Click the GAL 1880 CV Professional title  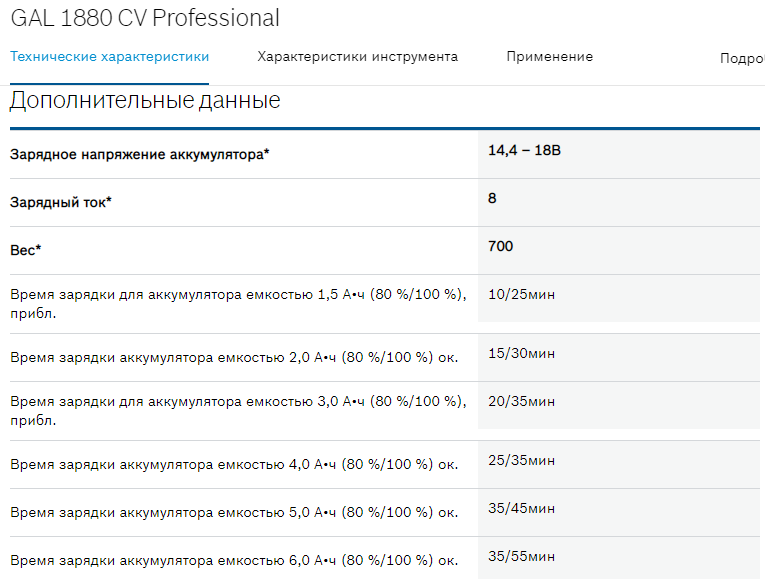(145, 18)
